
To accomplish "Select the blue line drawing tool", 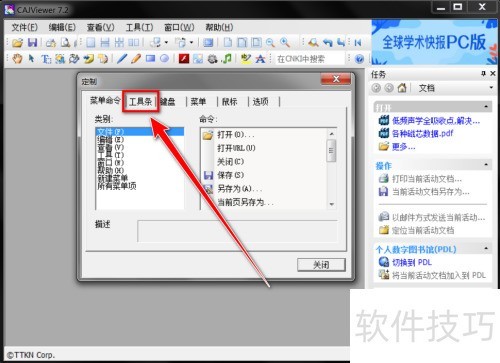I will (x=122, y=59).
